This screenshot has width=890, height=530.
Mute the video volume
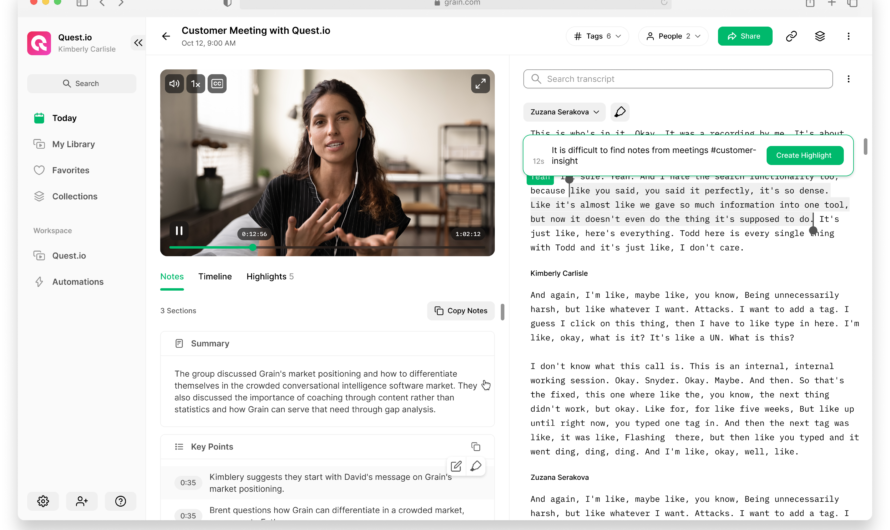174,84
